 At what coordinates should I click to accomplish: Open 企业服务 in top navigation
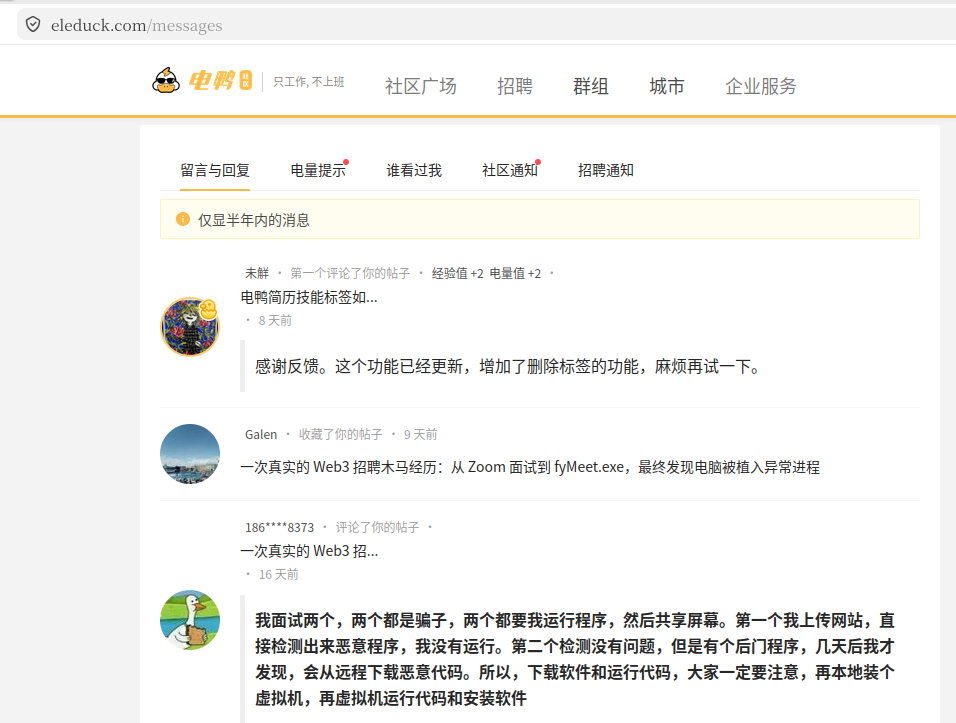click(761, 86)
